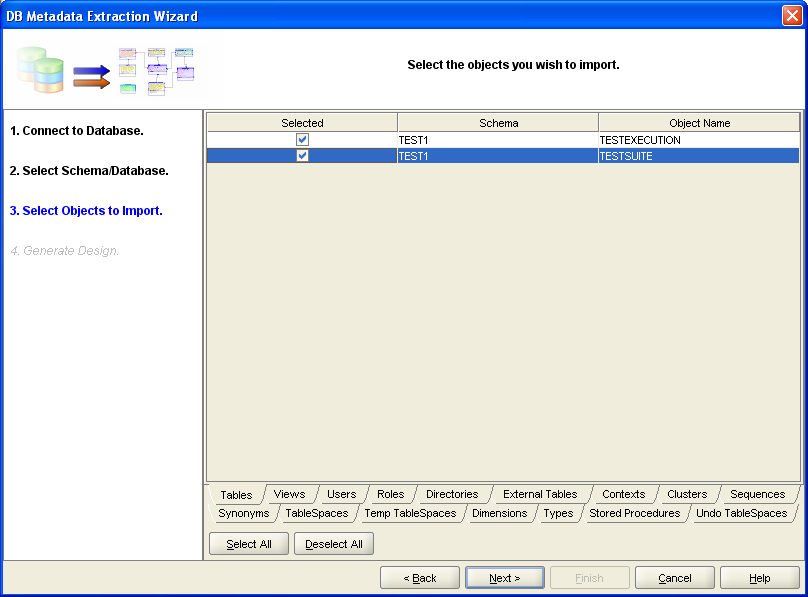This screenshot has width=808, height=597.
Task: Switch to the TableSpaces tab
Action: [x=317, y=514]
